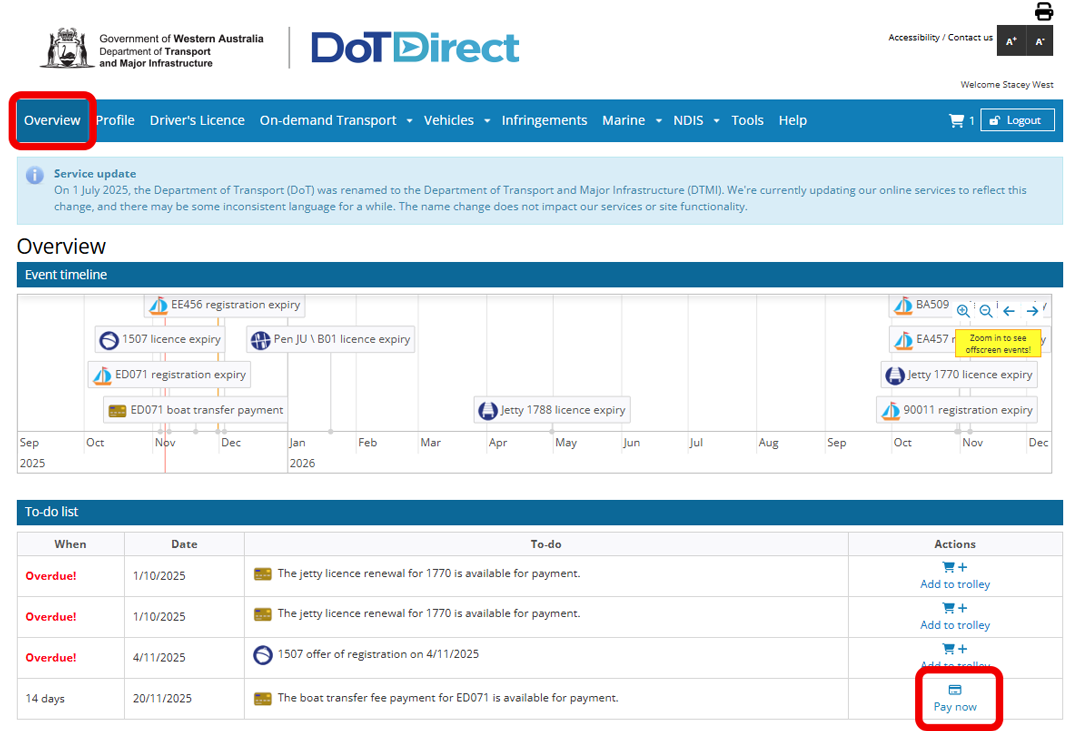The image size is (1080, 731).
Task: Click card icon for ED071 boat transfer payment
Action: coord(117,411)
